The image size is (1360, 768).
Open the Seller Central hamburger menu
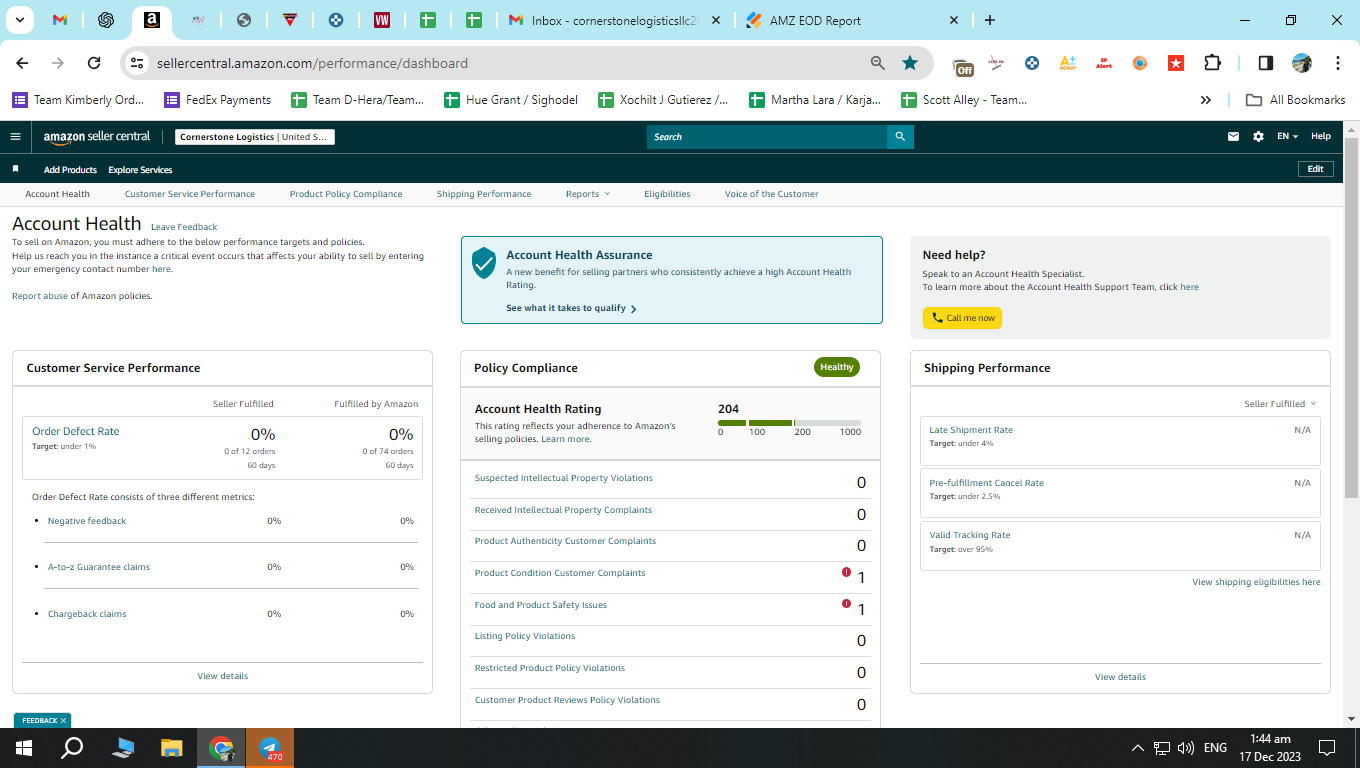pyautogui.click(x=15, y=137)
